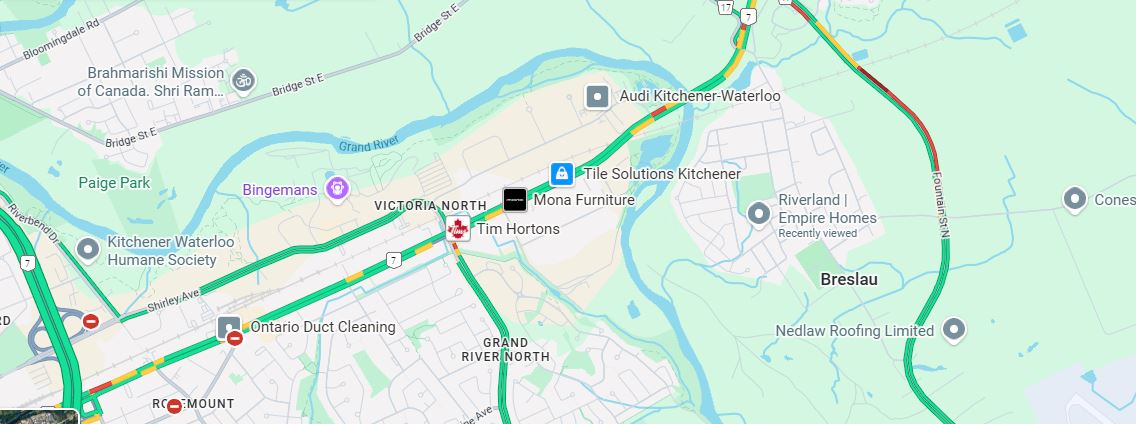The width and height of the screenshot is (1136, 424).
Task: Select the purple Bingemans attraction pin
Action: [338, 190]
